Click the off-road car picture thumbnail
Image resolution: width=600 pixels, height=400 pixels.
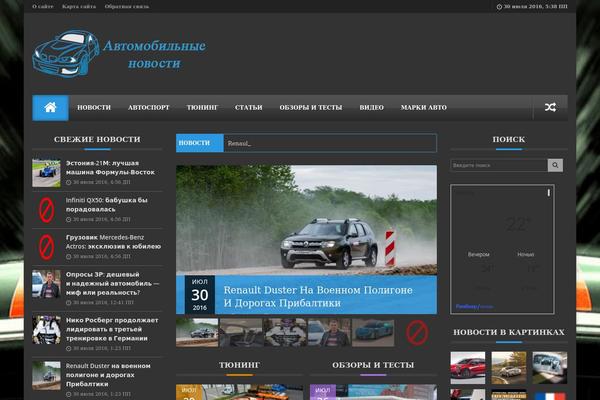click(509, 368)
